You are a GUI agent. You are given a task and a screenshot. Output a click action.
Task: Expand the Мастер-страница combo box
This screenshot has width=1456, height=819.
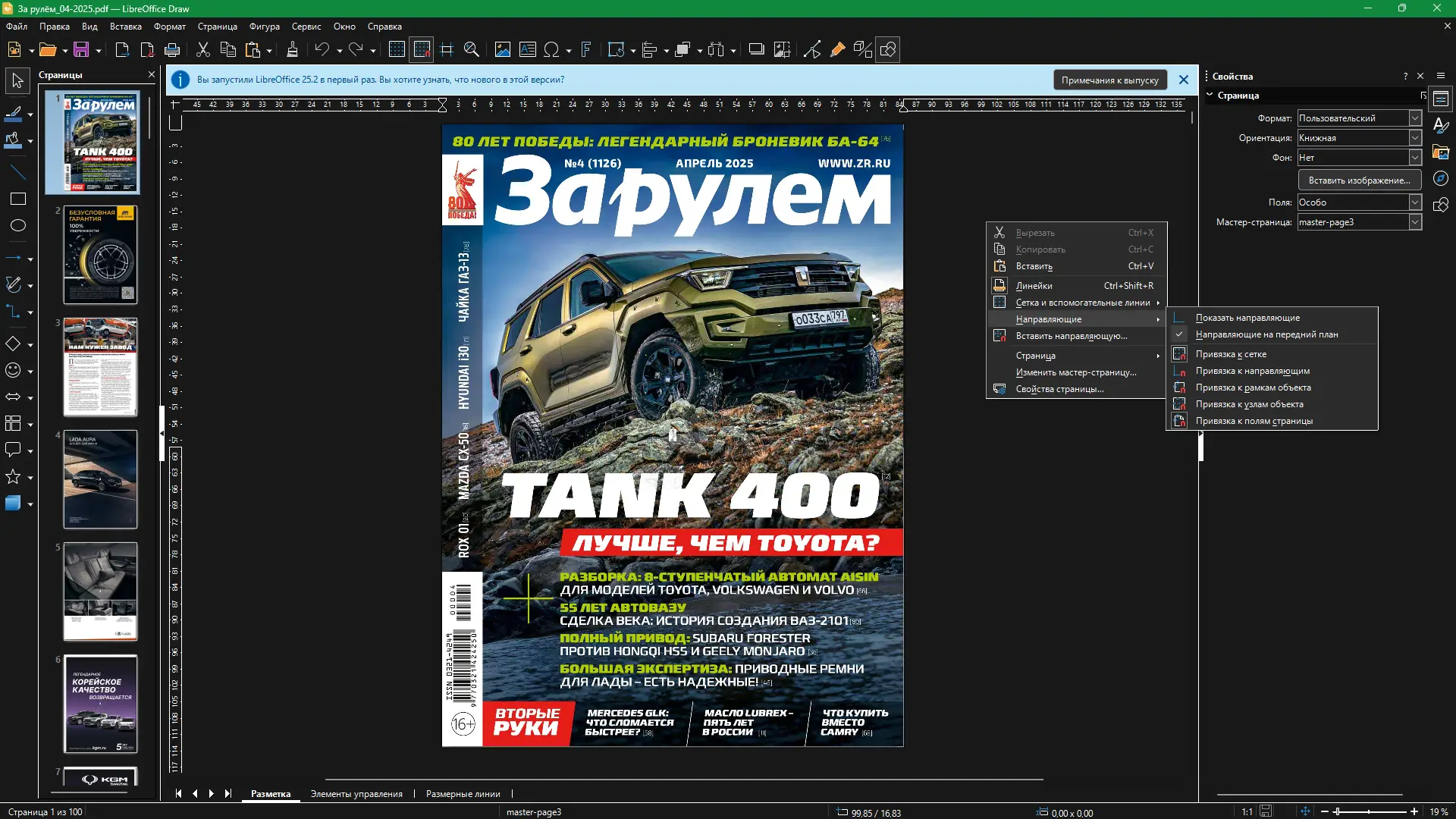coord(1415,222)
